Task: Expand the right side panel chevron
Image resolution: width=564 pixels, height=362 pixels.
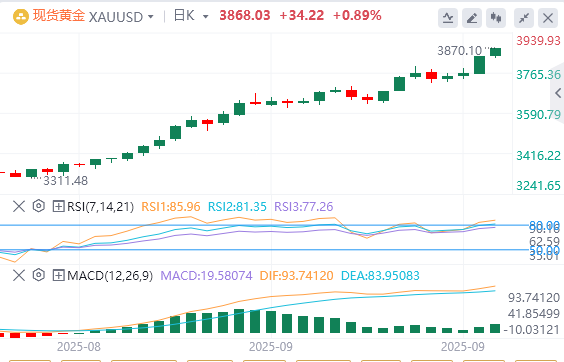Action: pyautogui.click(x=558, y=93)
